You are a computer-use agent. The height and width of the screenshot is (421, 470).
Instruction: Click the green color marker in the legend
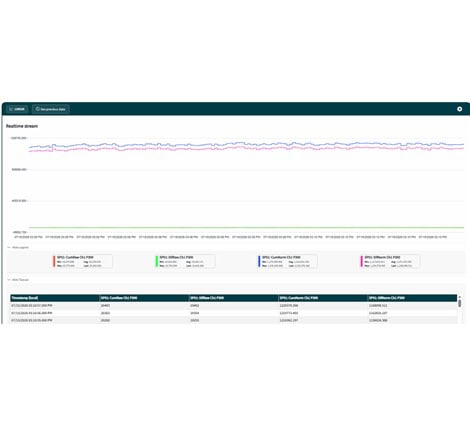157,261
